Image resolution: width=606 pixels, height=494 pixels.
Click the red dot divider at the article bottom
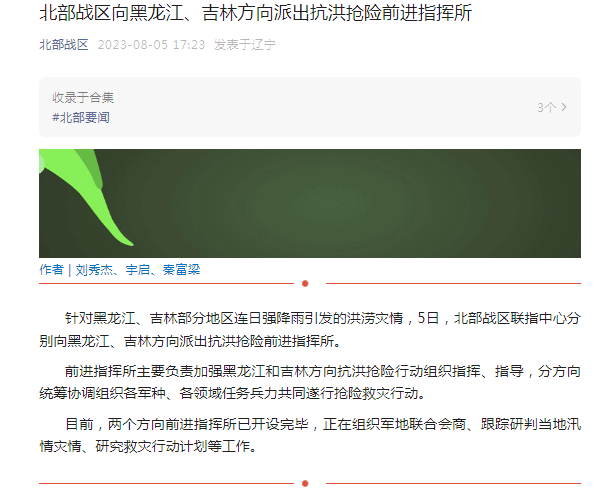coord(305,483)
